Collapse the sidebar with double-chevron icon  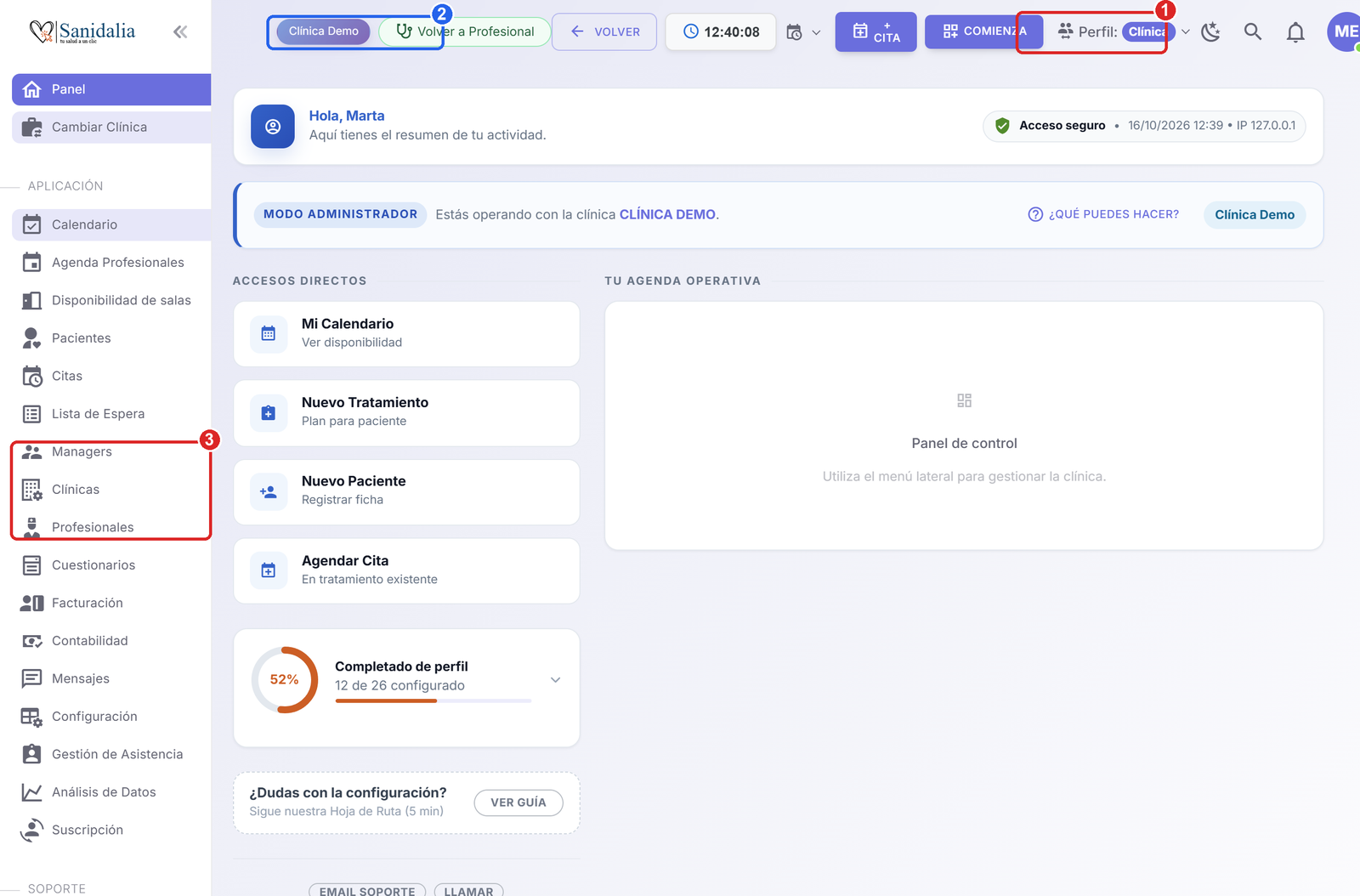(x=180, y=32)
